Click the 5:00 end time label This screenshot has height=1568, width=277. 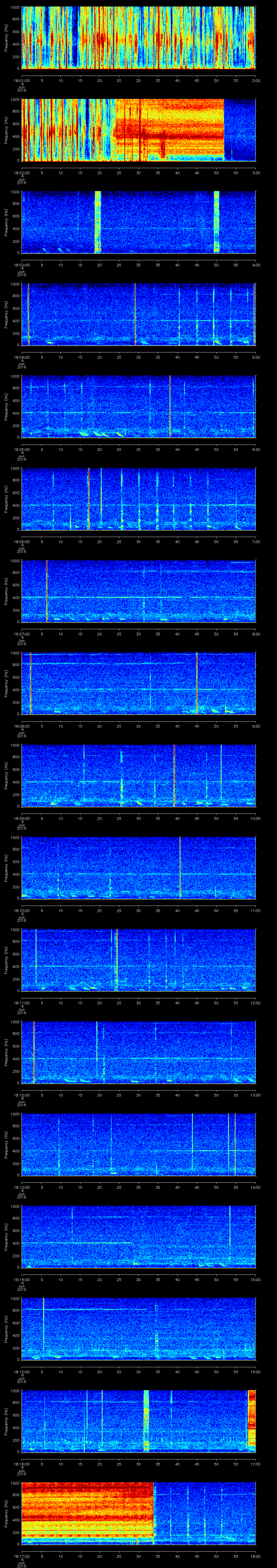click(x=256, y=357)
